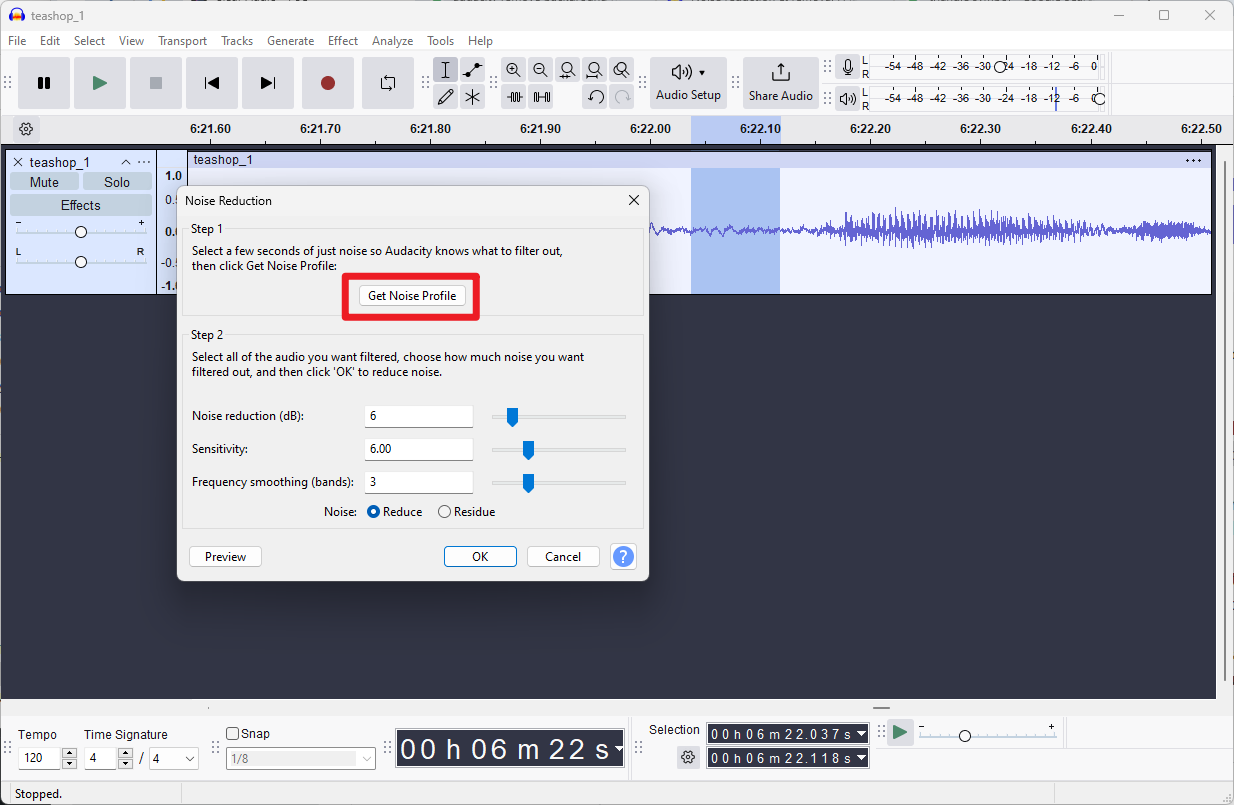The width and height of the screenshot is (1234, 805).
Task: Click the Undo icon
Action: click(595, 96)
